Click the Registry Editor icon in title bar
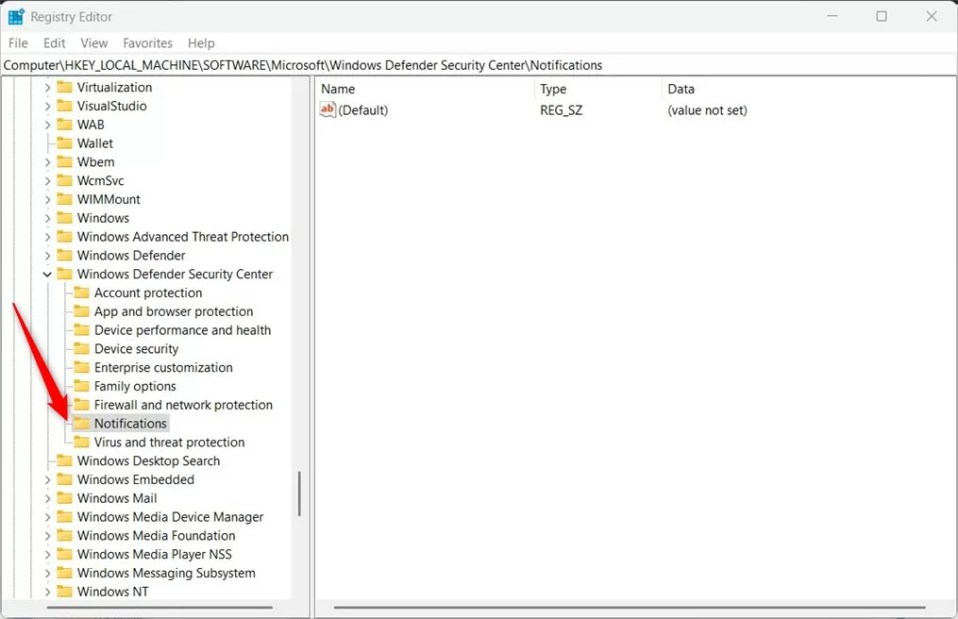 tap(16, 15)
